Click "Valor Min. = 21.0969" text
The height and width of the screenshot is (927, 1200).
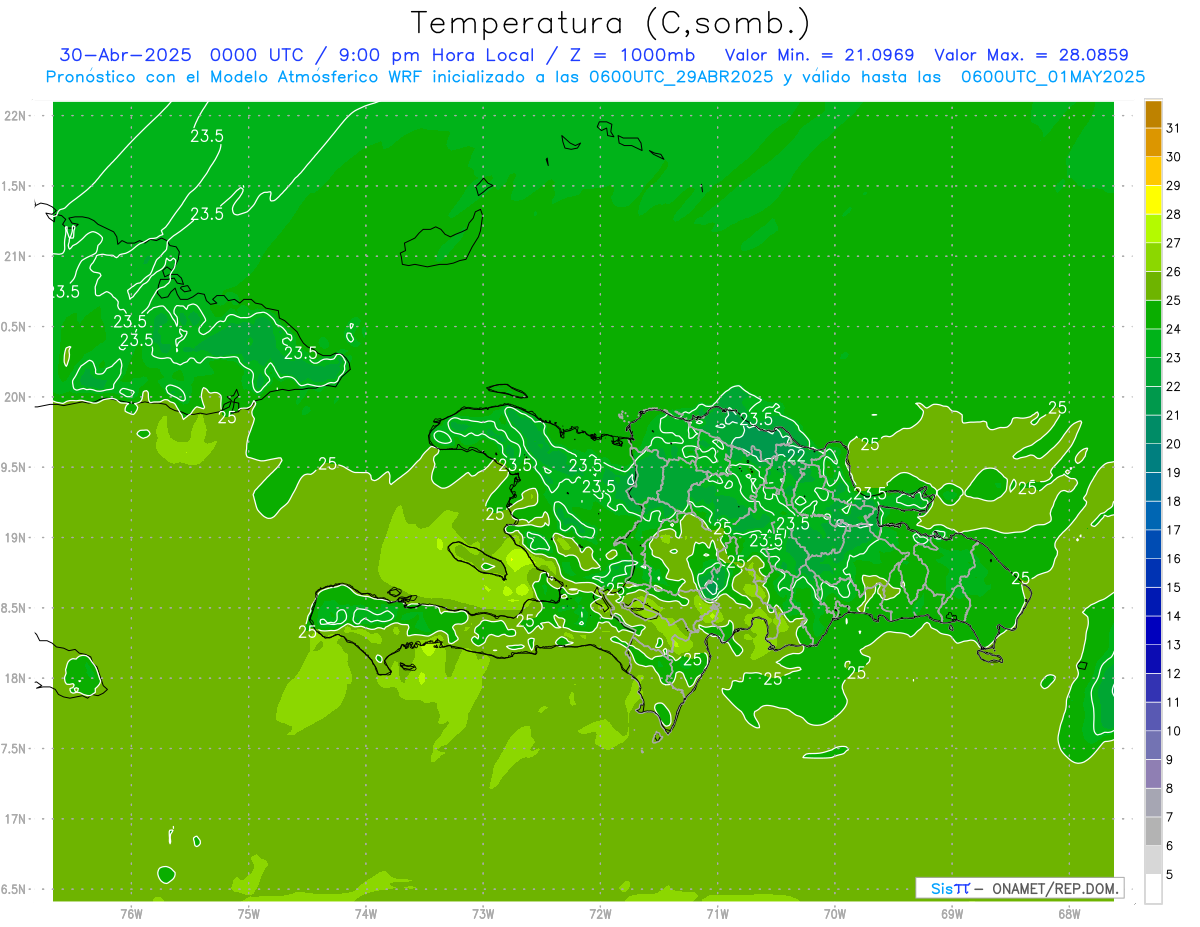[x=822, y=55]
